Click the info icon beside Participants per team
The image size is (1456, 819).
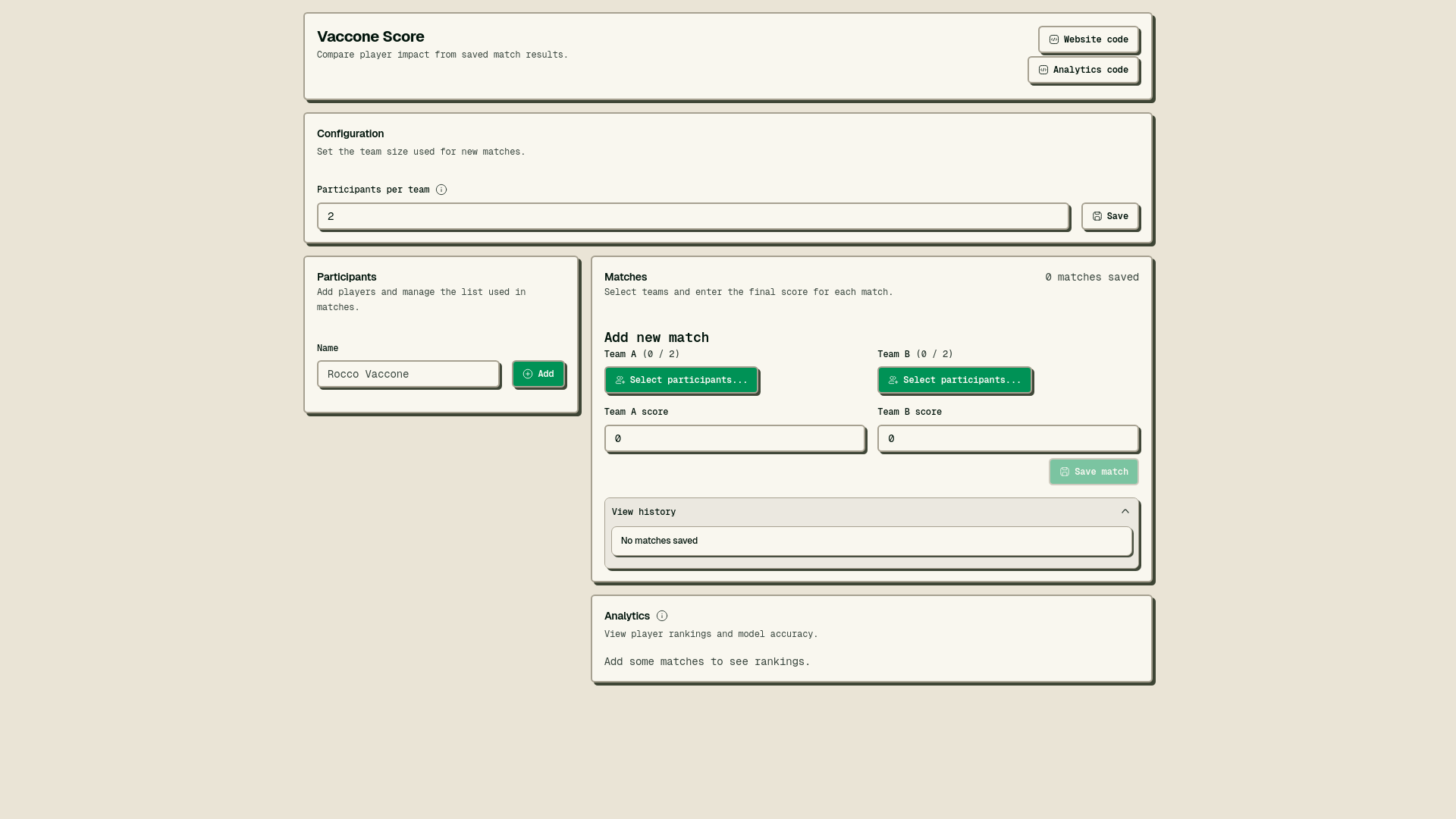(x=441, y=190)
